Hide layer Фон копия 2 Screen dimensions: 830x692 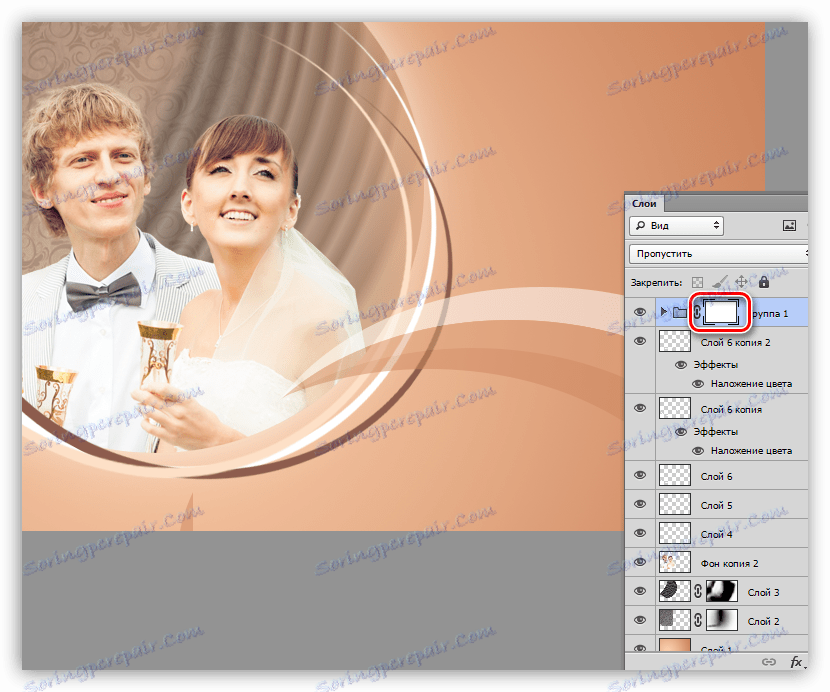click(640, 561)
